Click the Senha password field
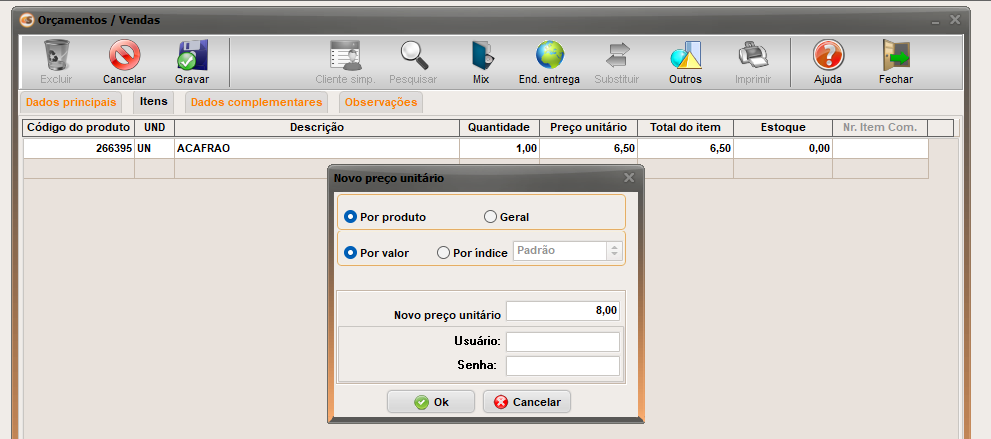991x439 pixels. pyautogui.click(x=562, y=366)
